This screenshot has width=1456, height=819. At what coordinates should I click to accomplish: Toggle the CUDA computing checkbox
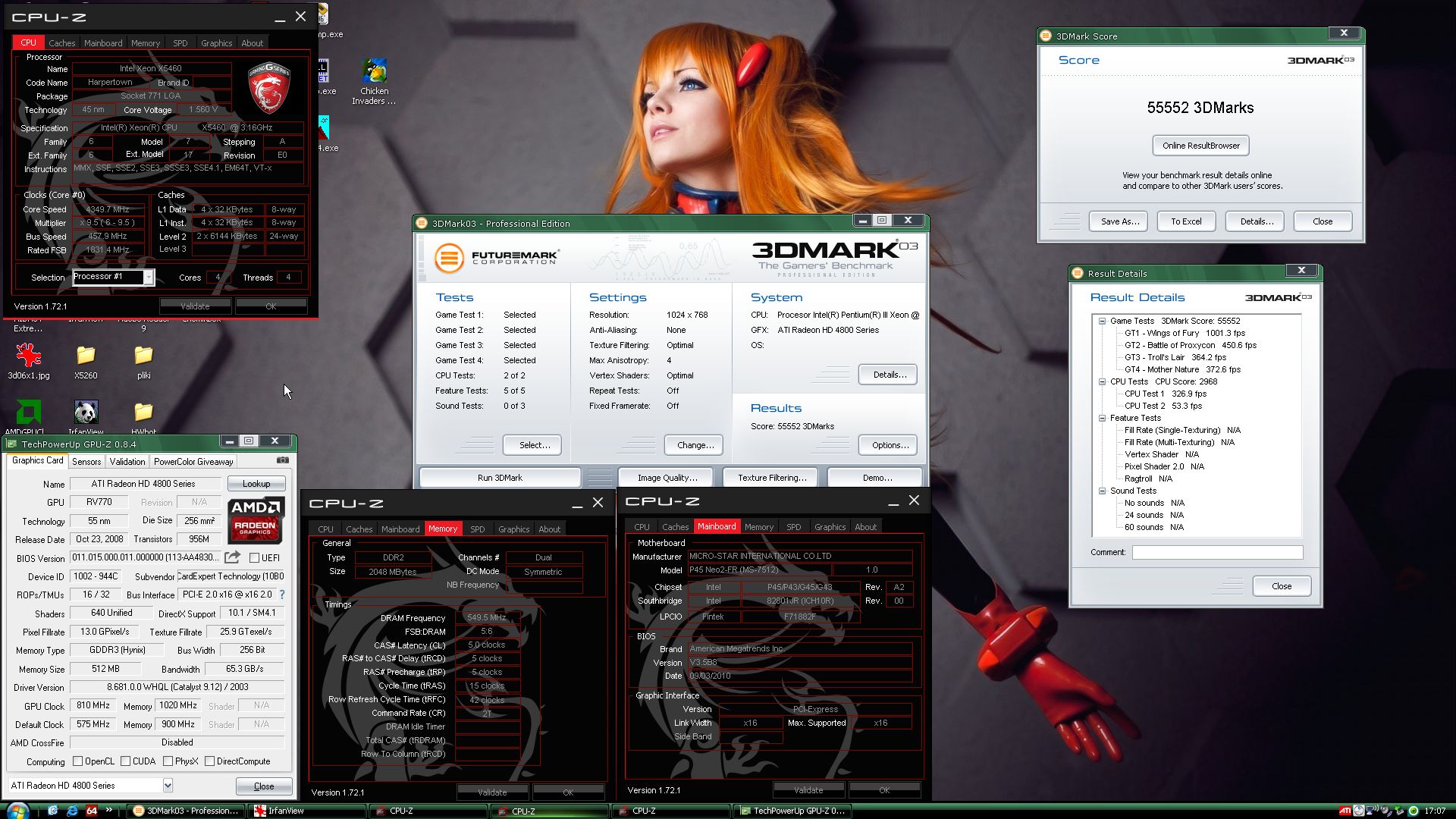125,761
